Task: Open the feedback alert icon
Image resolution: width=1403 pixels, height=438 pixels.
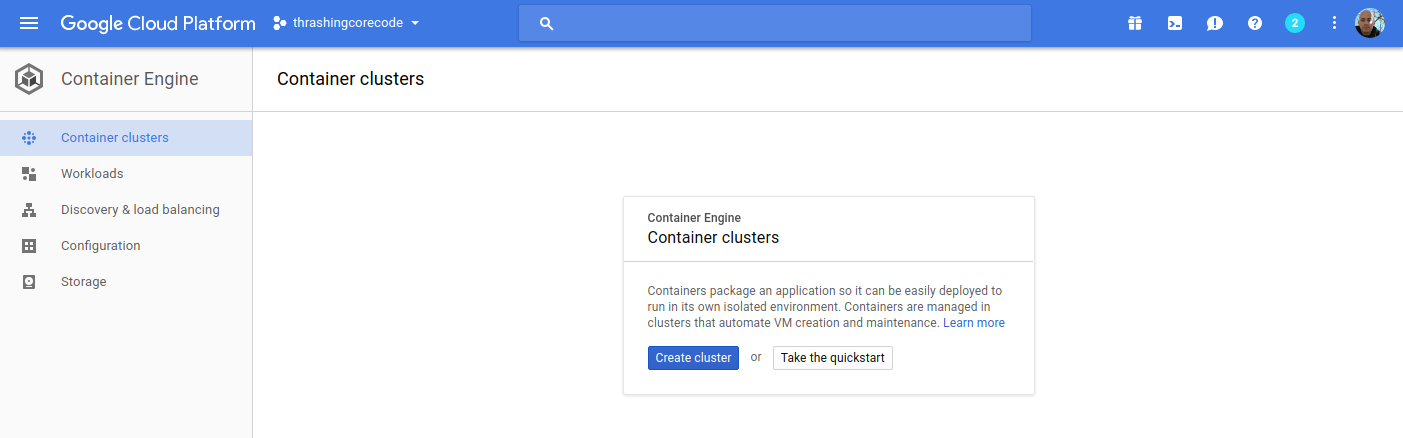Action: coord(1215,23)
